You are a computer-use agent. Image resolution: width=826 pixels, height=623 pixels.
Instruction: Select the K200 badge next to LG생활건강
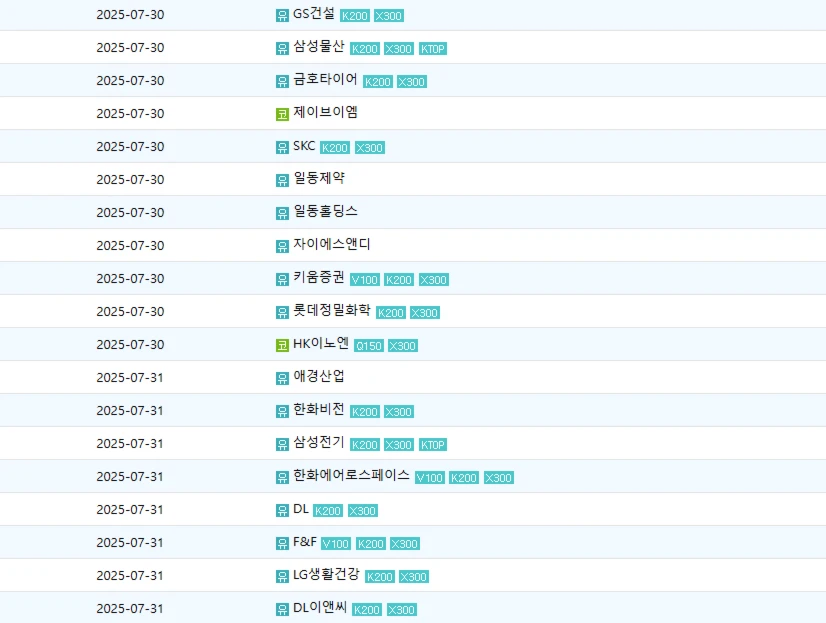tap(380, 577)
